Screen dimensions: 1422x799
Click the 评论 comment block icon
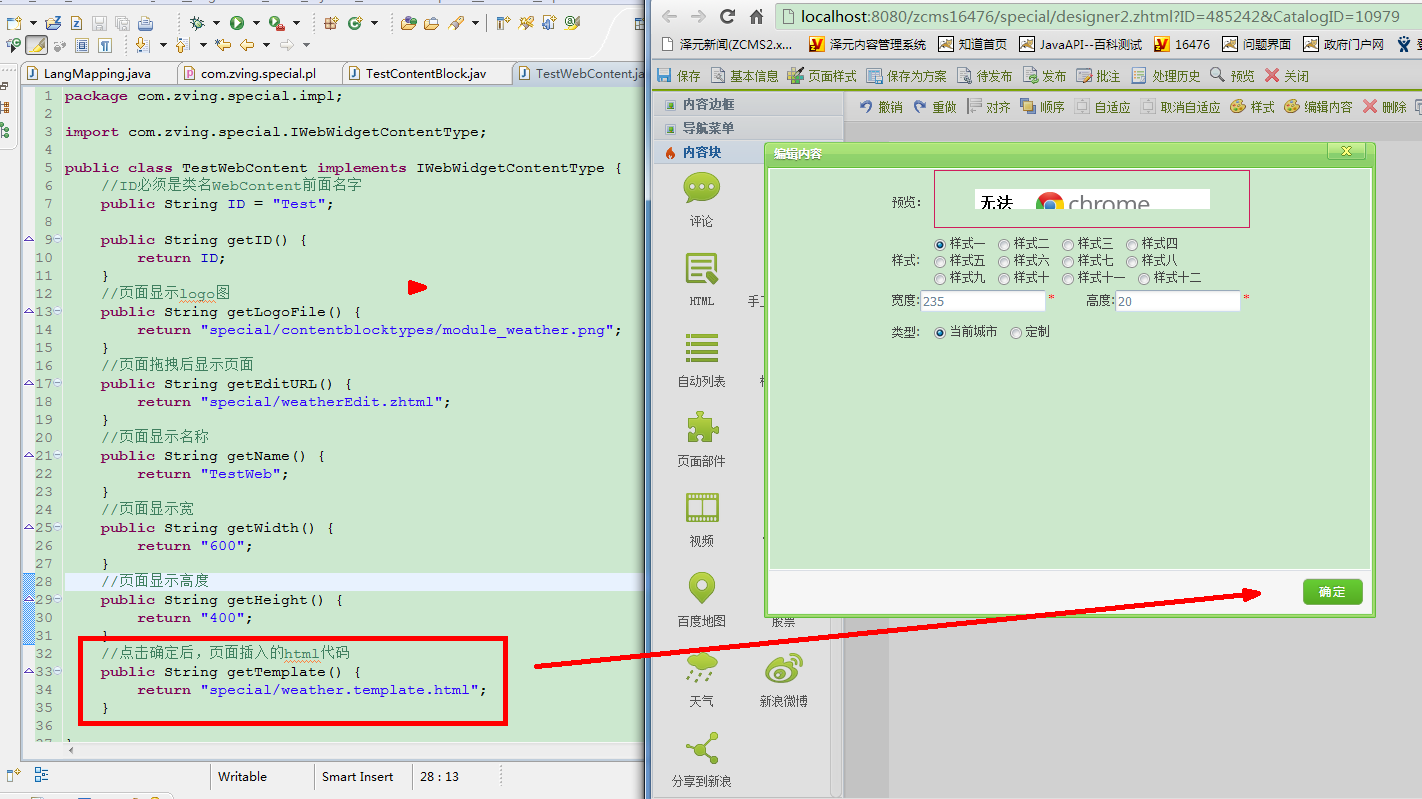click(701, 189)
